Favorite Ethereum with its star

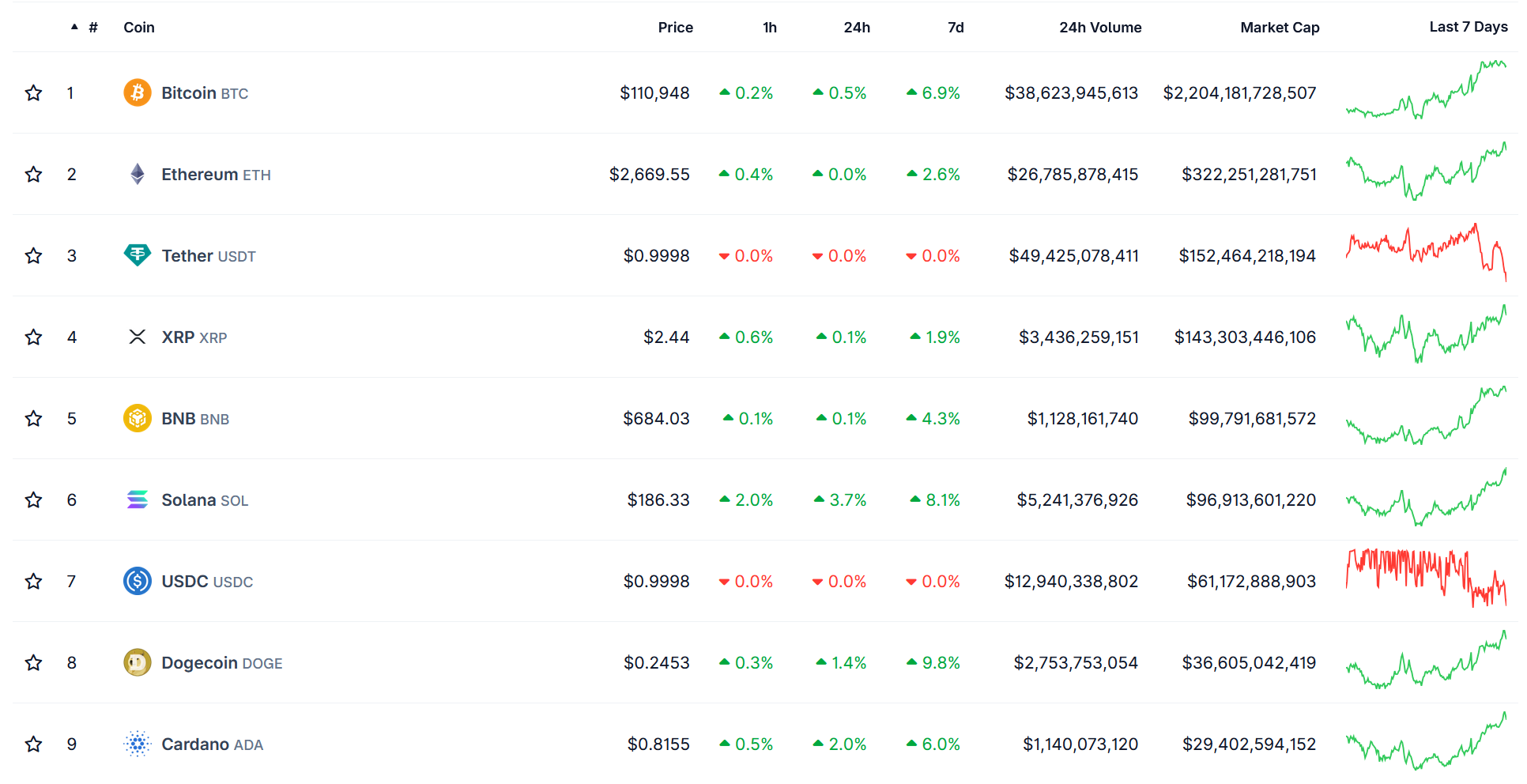[33, 175]
